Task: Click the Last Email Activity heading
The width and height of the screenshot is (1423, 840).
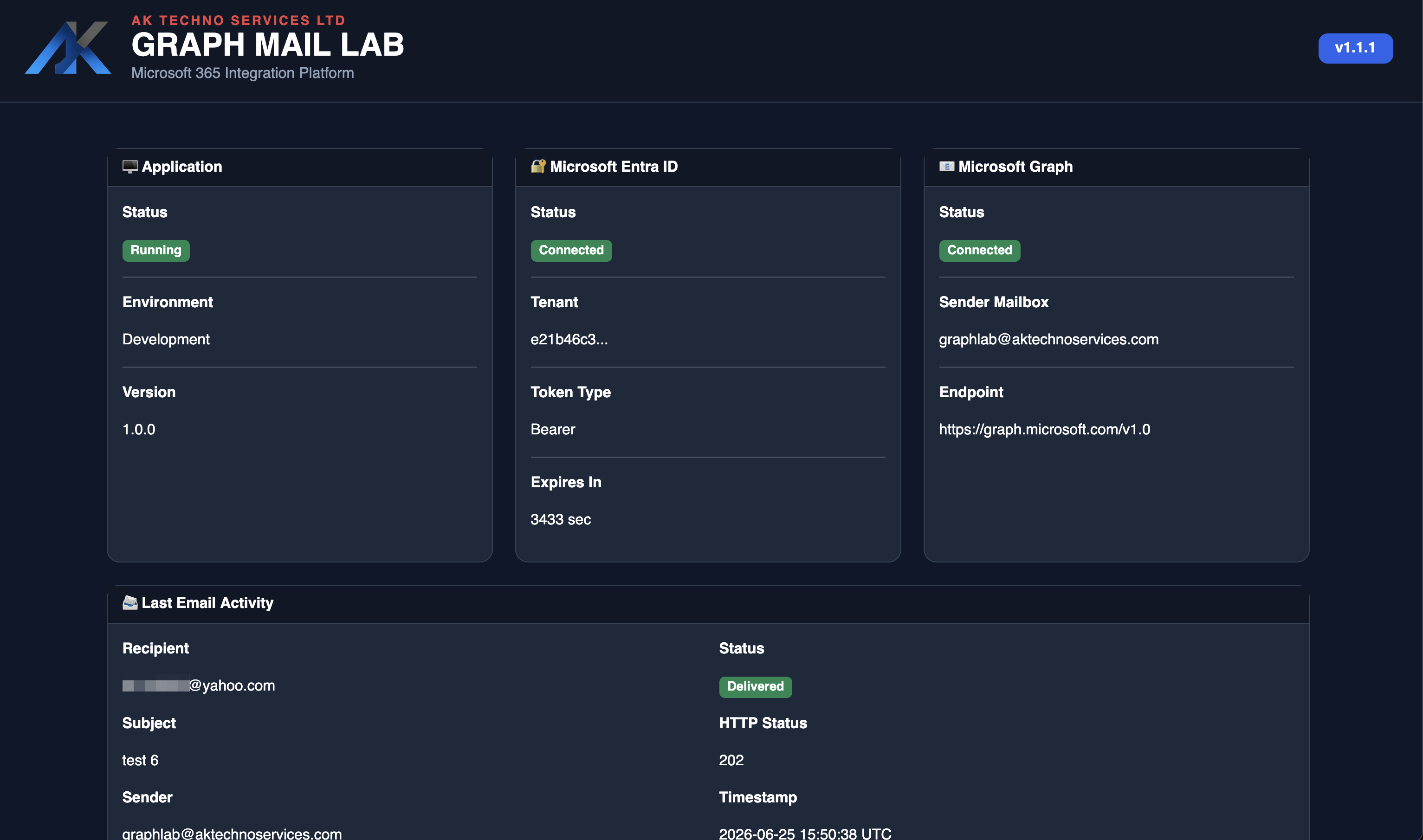Action: (x=207, y=603)
